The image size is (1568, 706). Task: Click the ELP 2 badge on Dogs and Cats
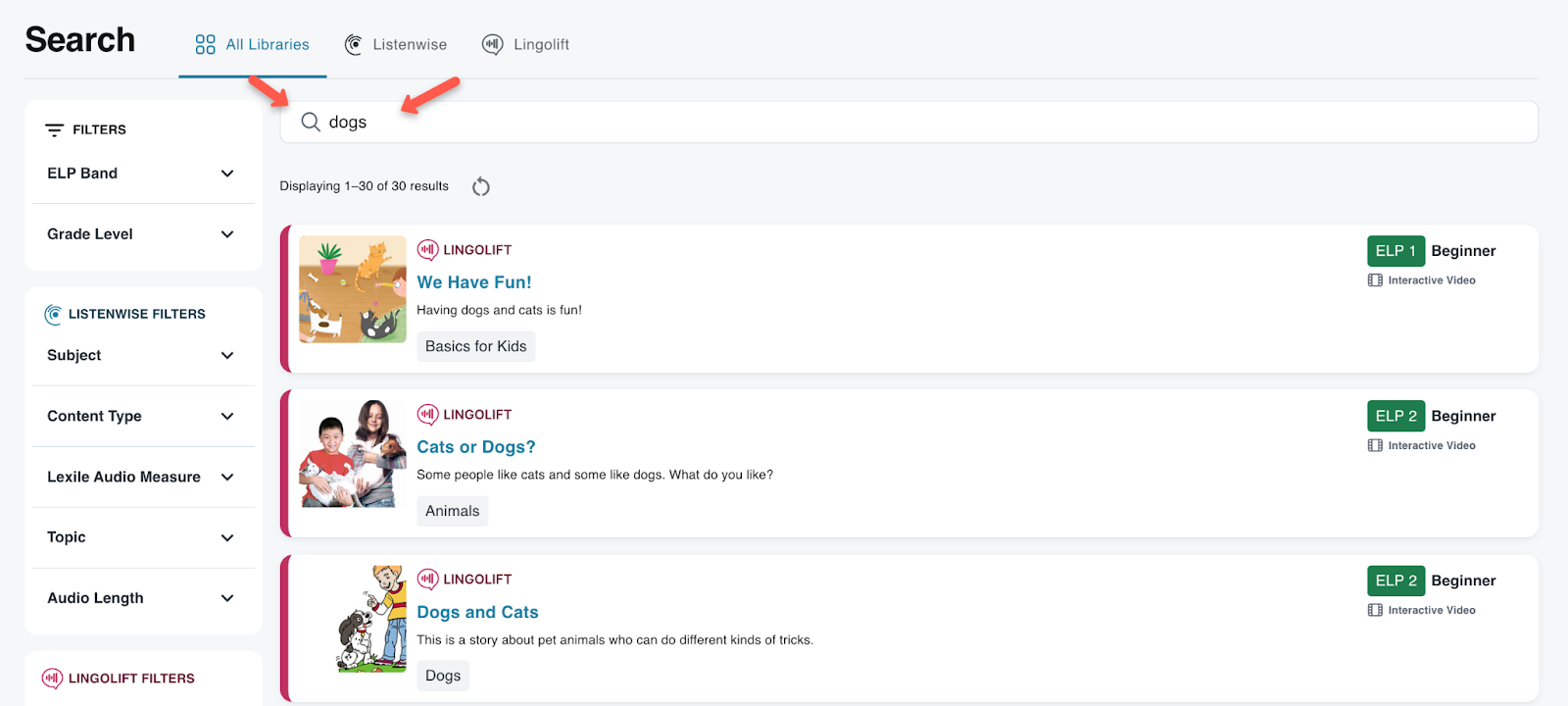click(x=1396, y=580)
